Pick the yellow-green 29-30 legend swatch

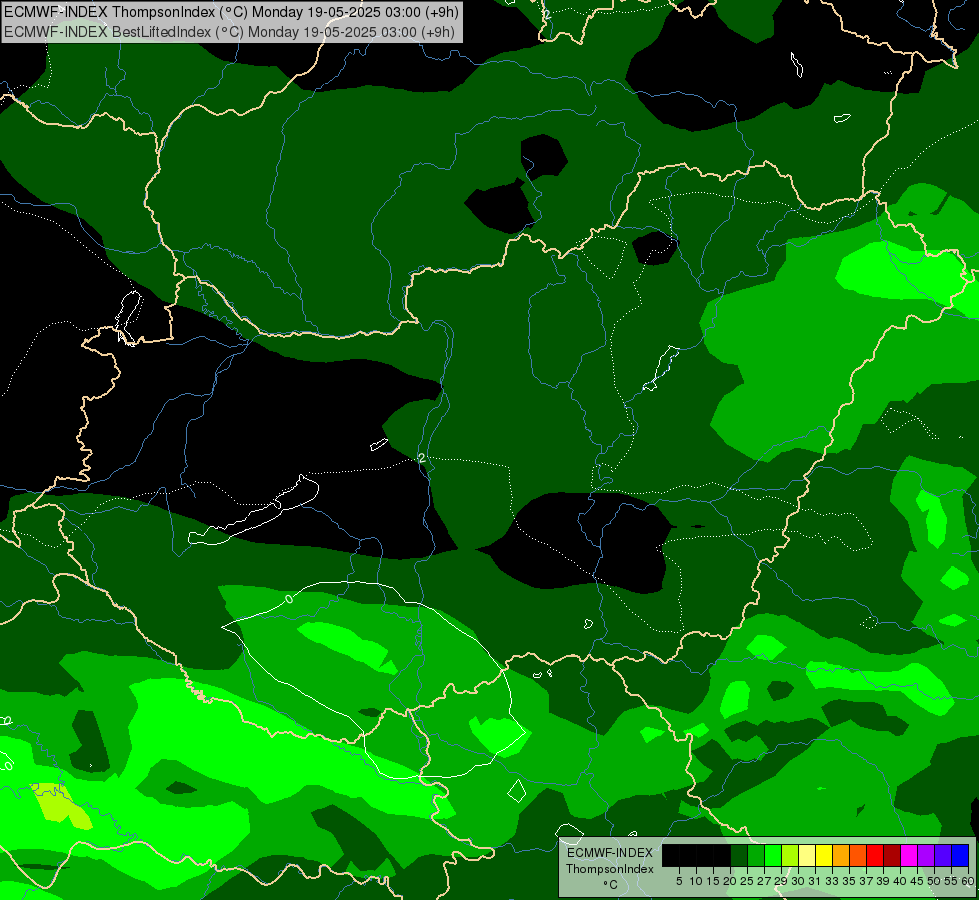click(x=790, y=855)
